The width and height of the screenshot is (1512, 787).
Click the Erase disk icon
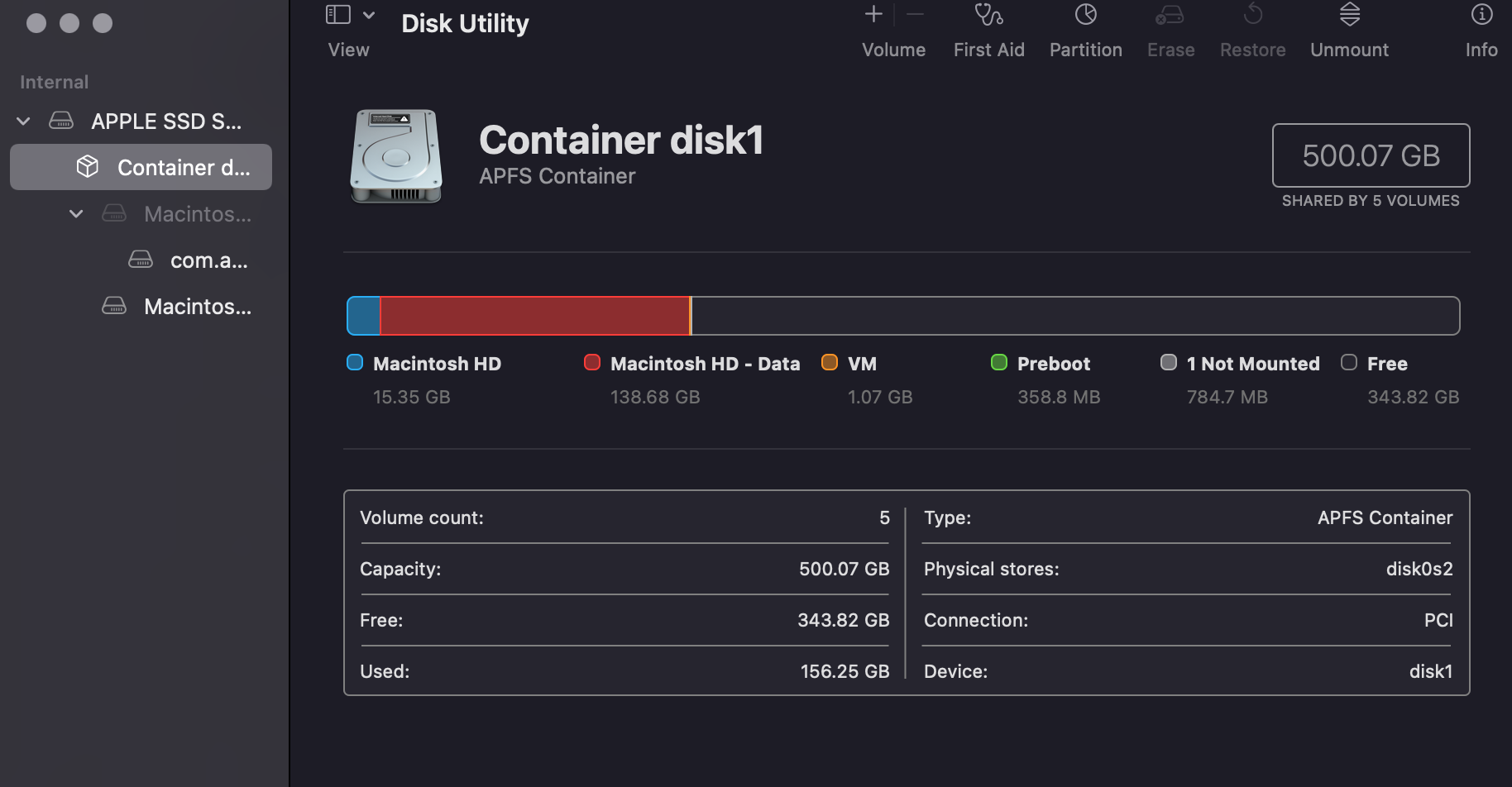1170,15
